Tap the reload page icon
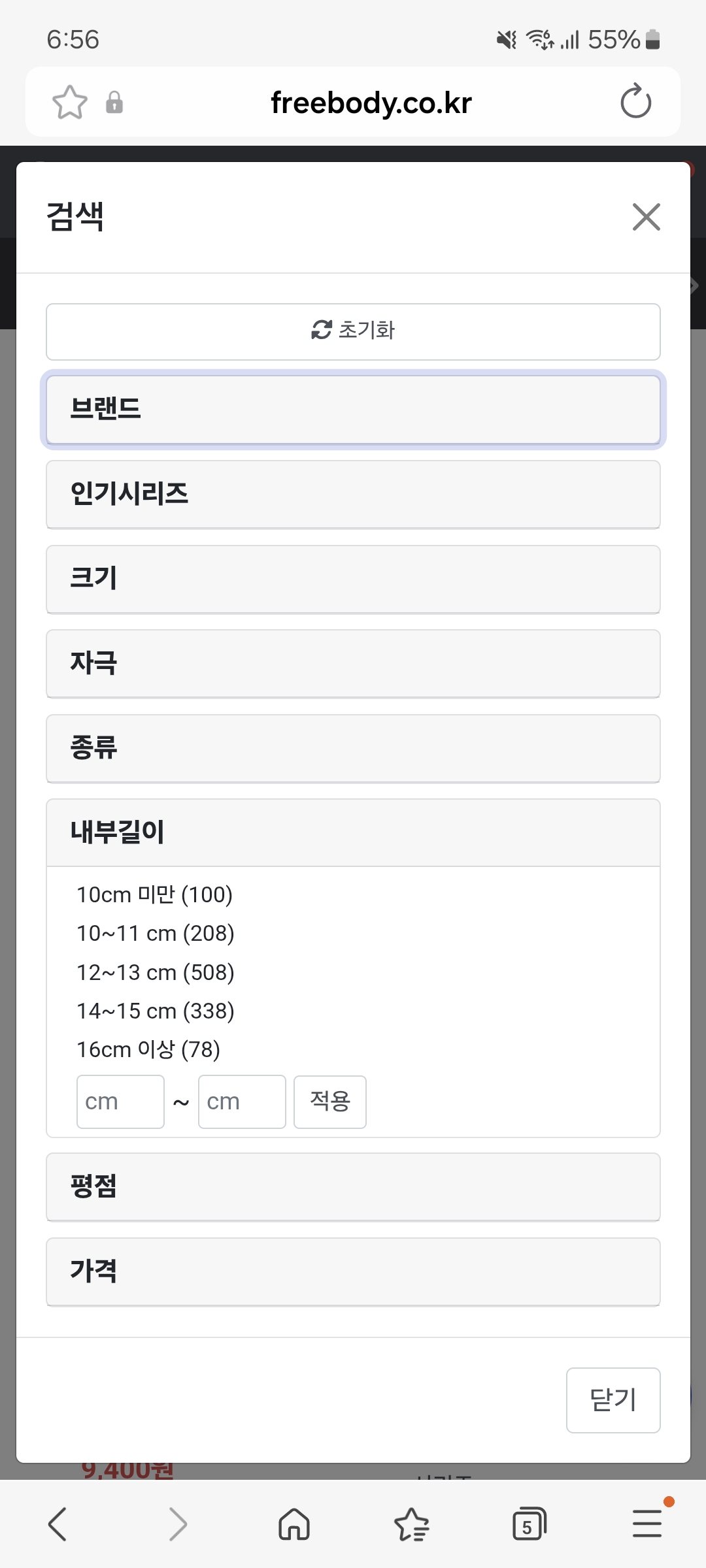This screenshot has height=1568, width=706. 635,102
